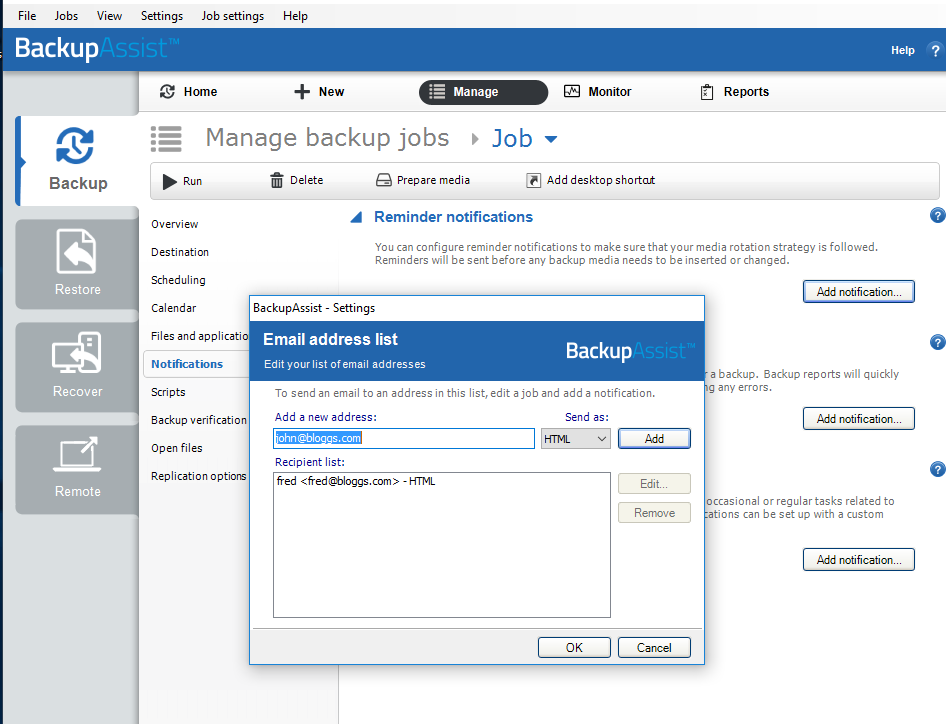Click the Run play icon
This screenshot has width=946, height=724.
pos(170,181)
